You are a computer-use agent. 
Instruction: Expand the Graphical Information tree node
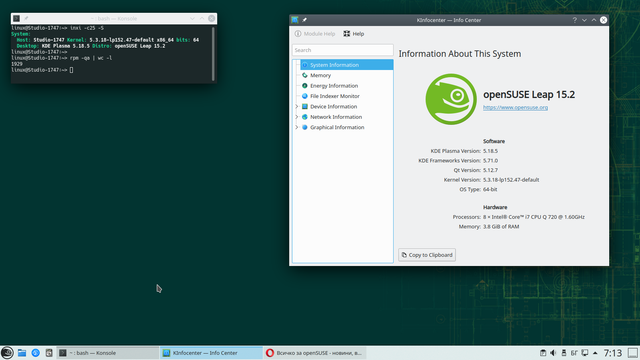coord(297,127)
